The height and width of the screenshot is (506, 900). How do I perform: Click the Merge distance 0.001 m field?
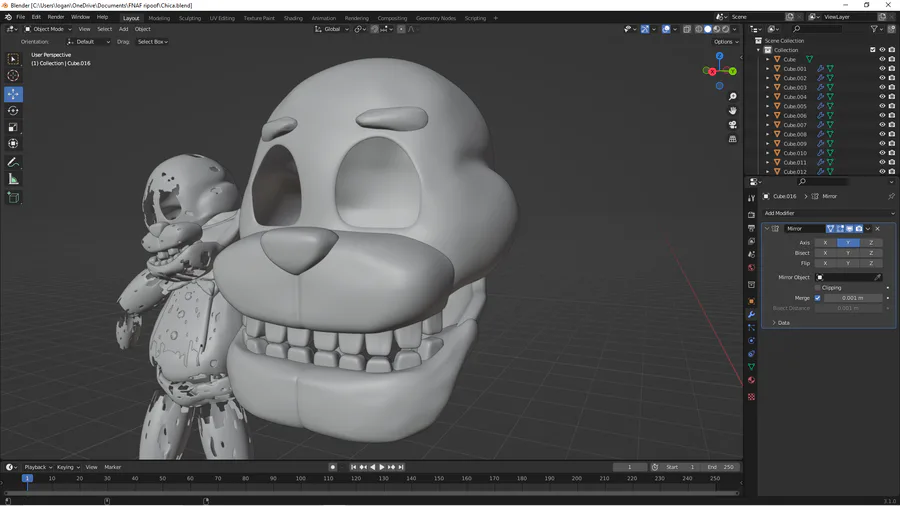pyautogui.click(x=852, y=298)
